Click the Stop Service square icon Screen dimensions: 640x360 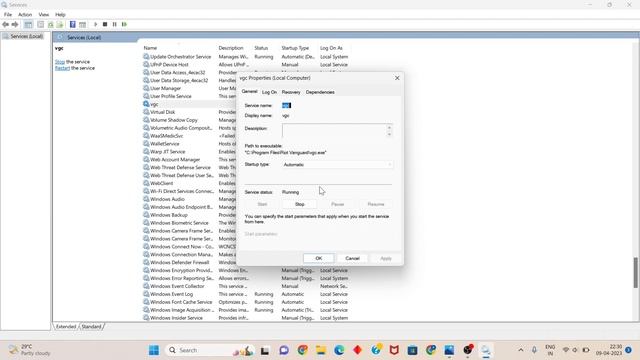click(x=105, y=24)
